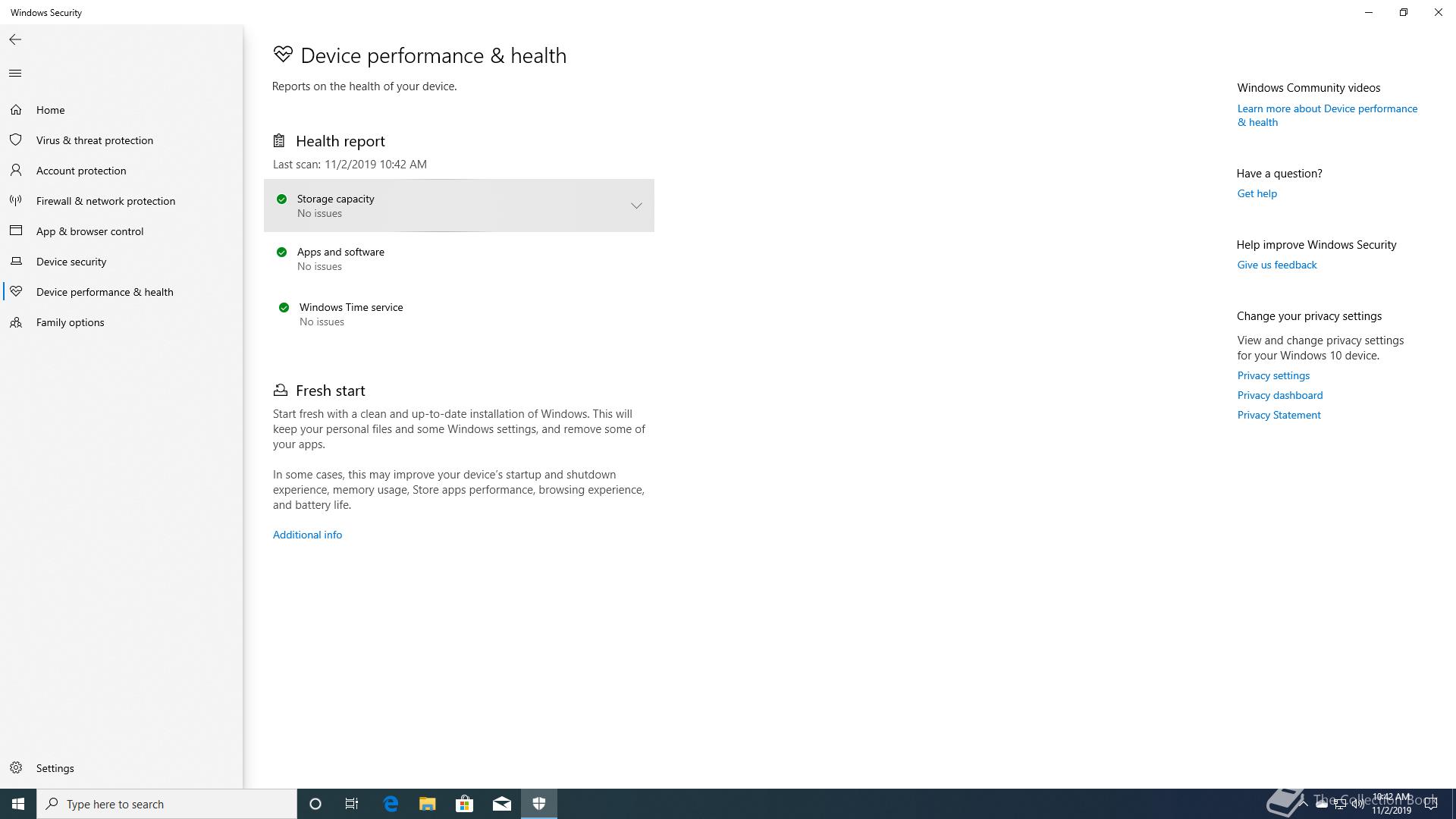This screenshot has width=1456, height=819.
Task: Launch Microsoft Edge from the taskbar
Action: tap(391, 804)
